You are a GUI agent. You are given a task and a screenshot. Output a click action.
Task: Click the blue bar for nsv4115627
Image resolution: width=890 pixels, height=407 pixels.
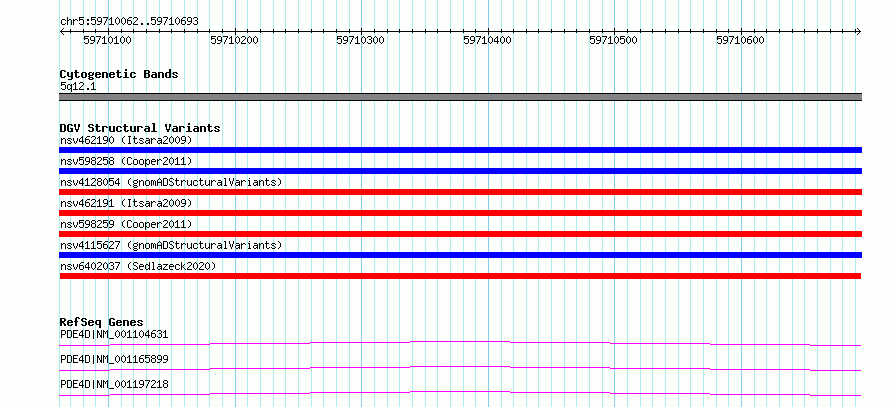tap(460, 255)
